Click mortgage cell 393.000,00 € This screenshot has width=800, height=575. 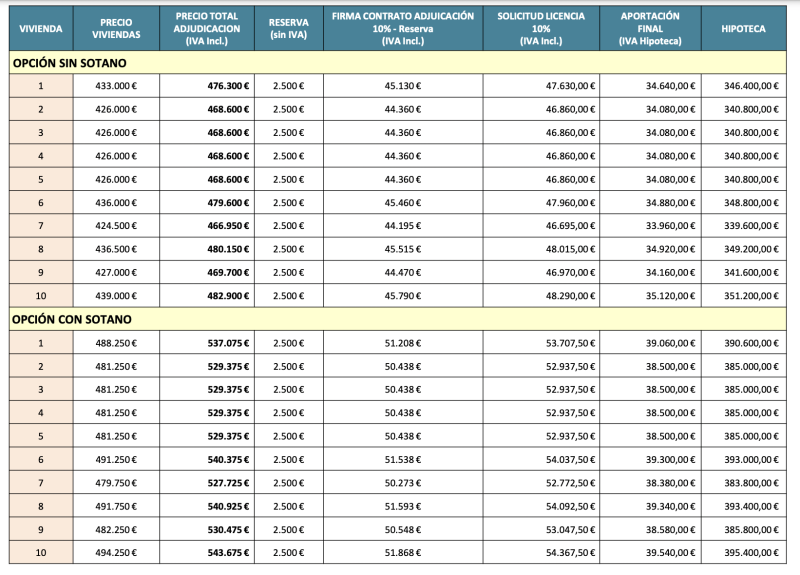(744, 460)
